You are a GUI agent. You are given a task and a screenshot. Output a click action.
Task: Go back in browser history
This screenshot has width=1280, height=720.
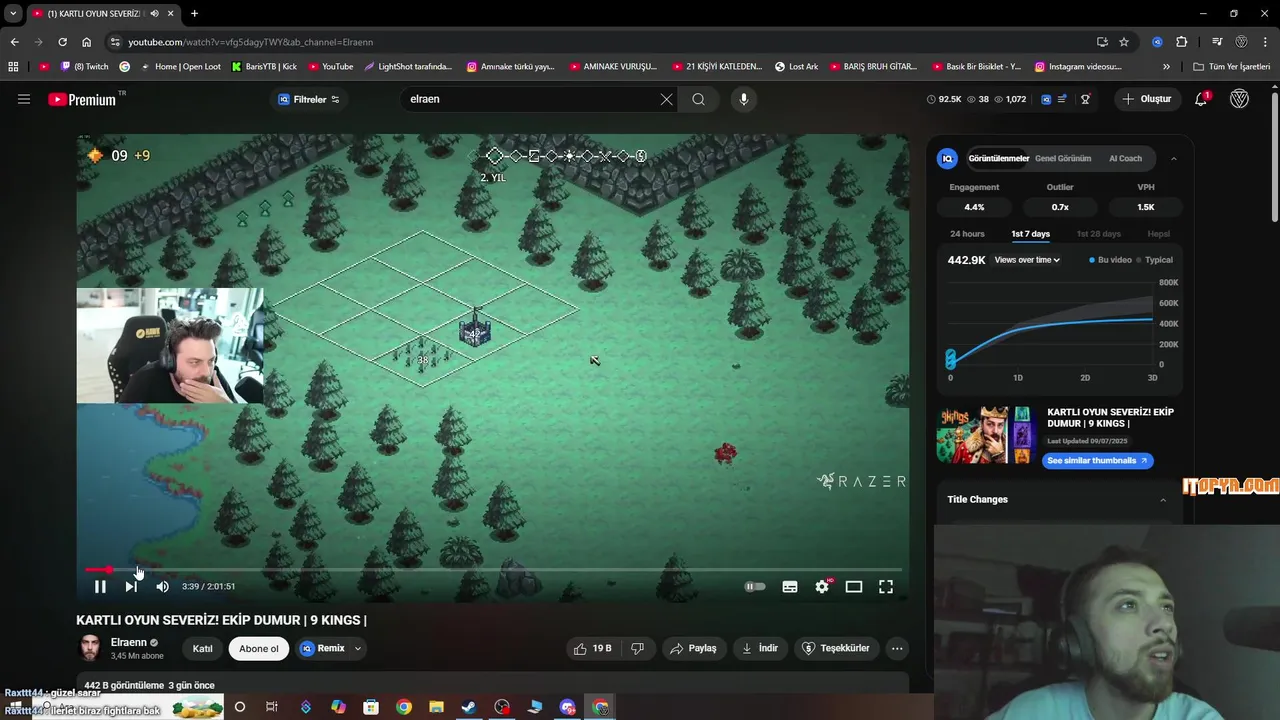point(14,42)
